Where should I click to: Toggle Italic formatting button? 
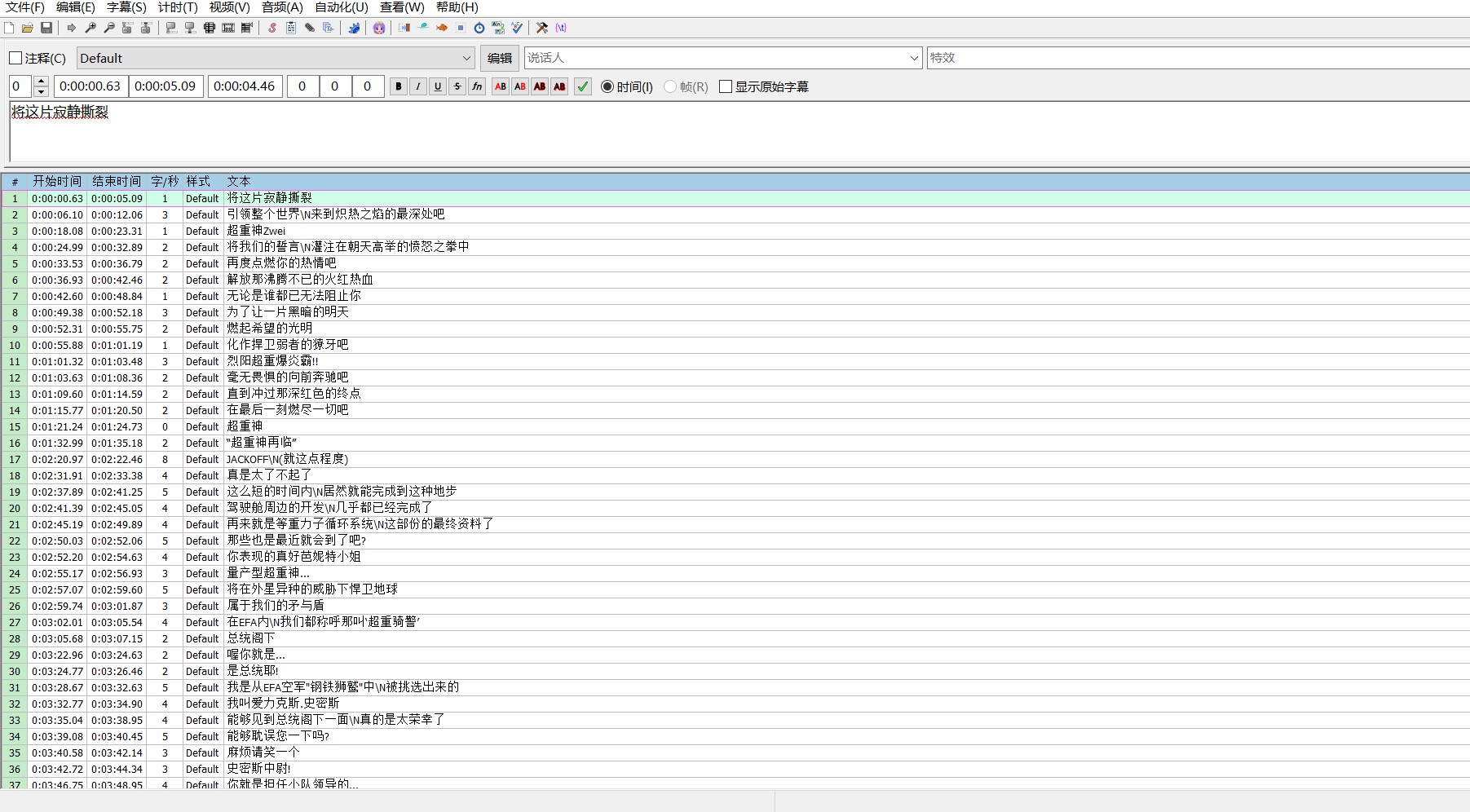(x=418, y=86)
